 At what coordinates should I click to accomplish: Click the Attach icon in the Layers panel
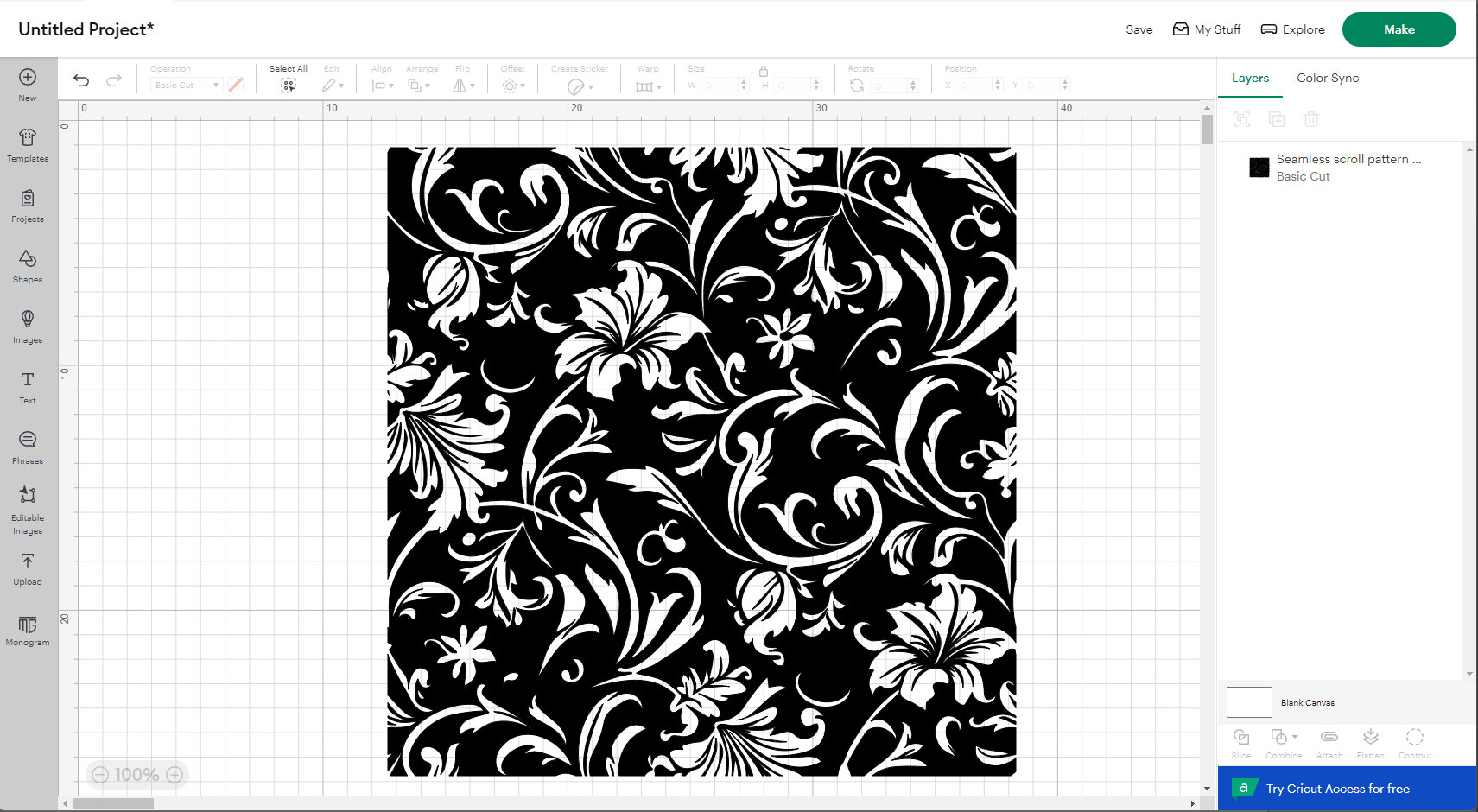coord(1329,739)
